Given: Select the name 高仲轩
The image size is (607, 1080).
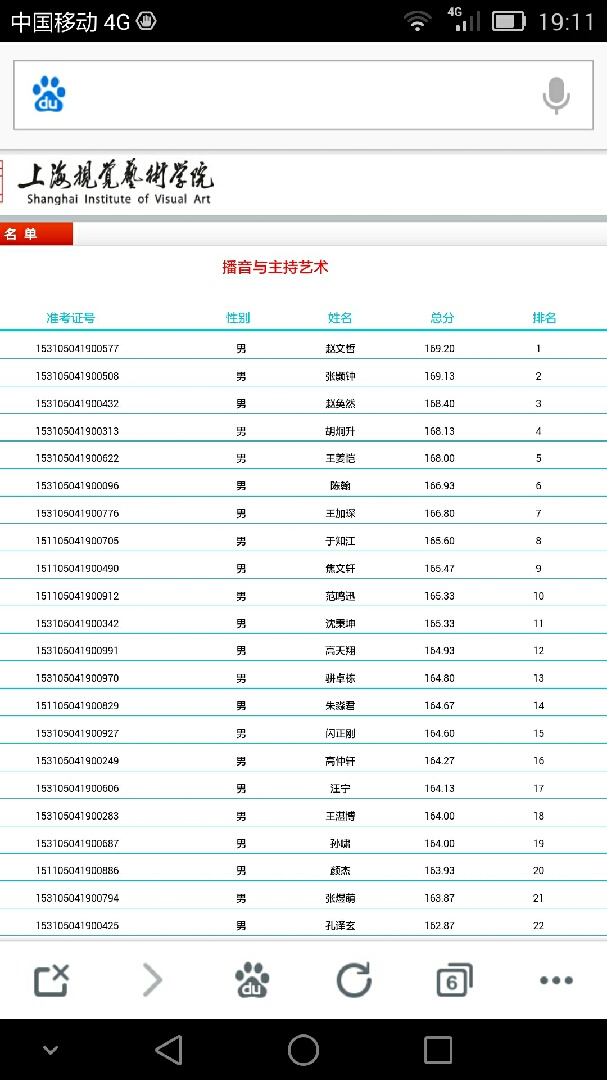Looking at the screenshot, I should pos(340,760).
